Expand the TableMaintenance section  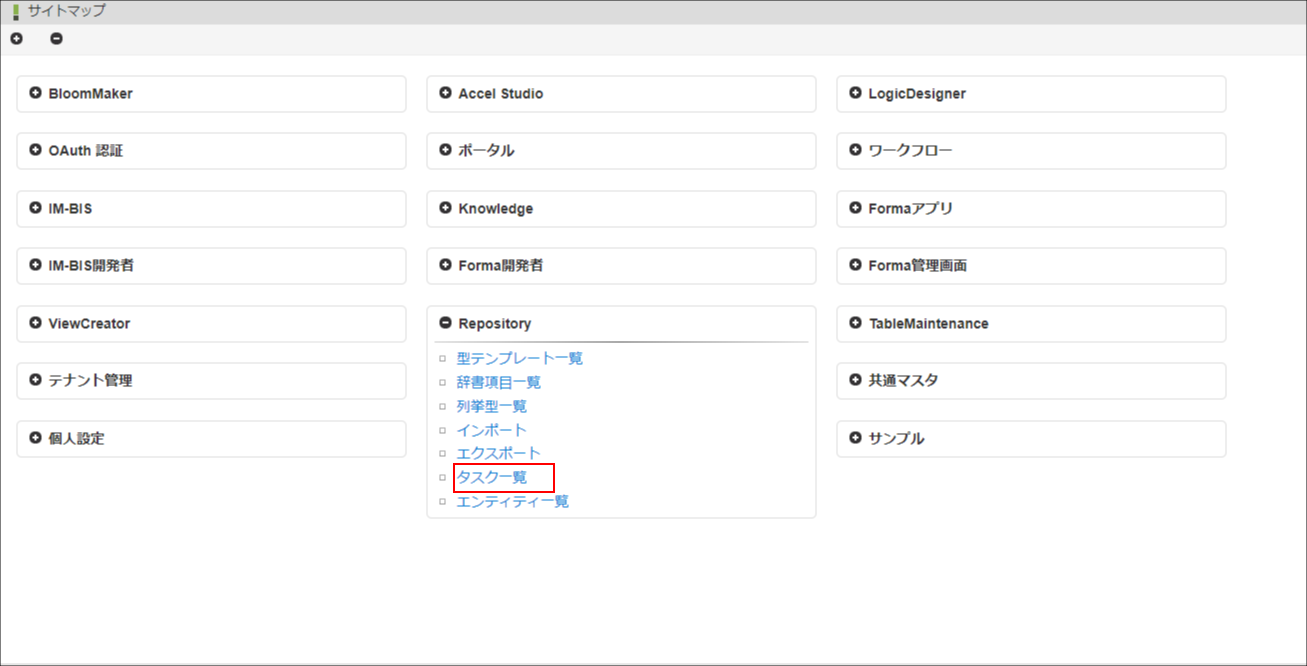click(x=856, y=323)
